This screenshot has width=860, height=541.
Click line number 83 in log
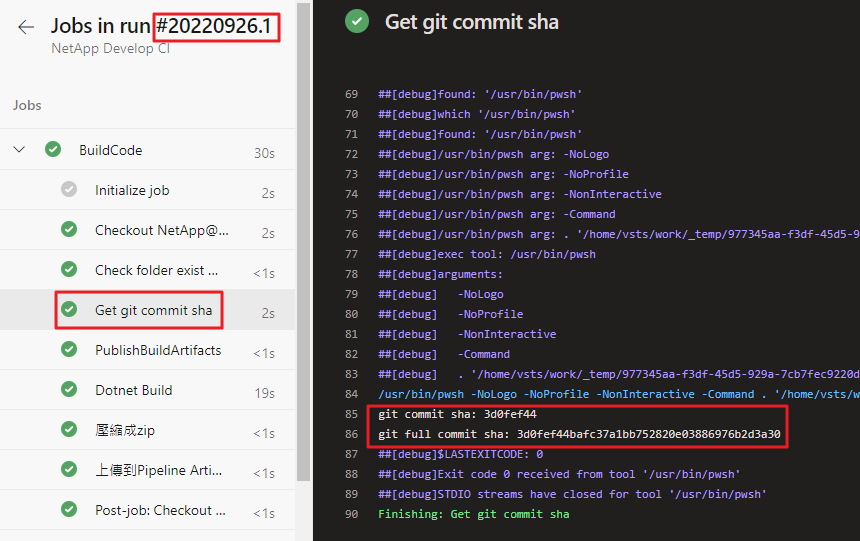click(352, 374)
